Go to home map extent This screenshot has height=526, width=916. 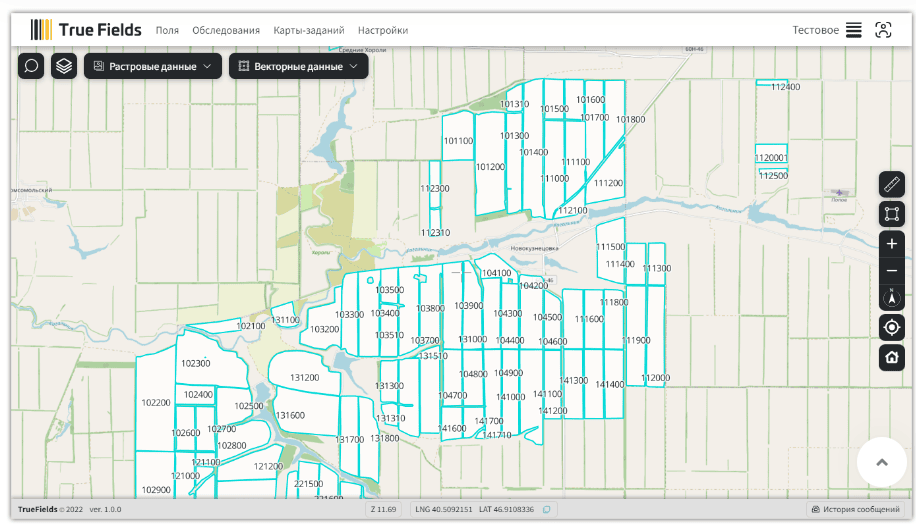tap(891, 357)
